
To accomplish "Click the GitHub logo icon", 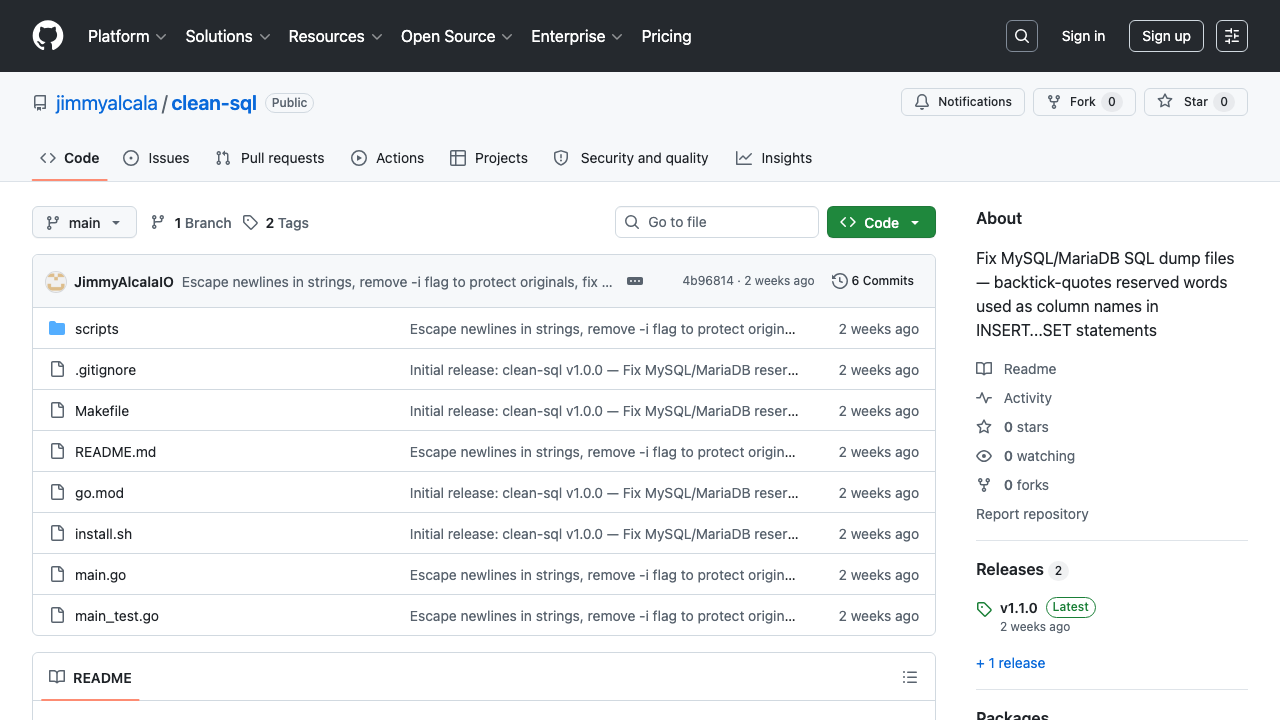I will (48, 36).
